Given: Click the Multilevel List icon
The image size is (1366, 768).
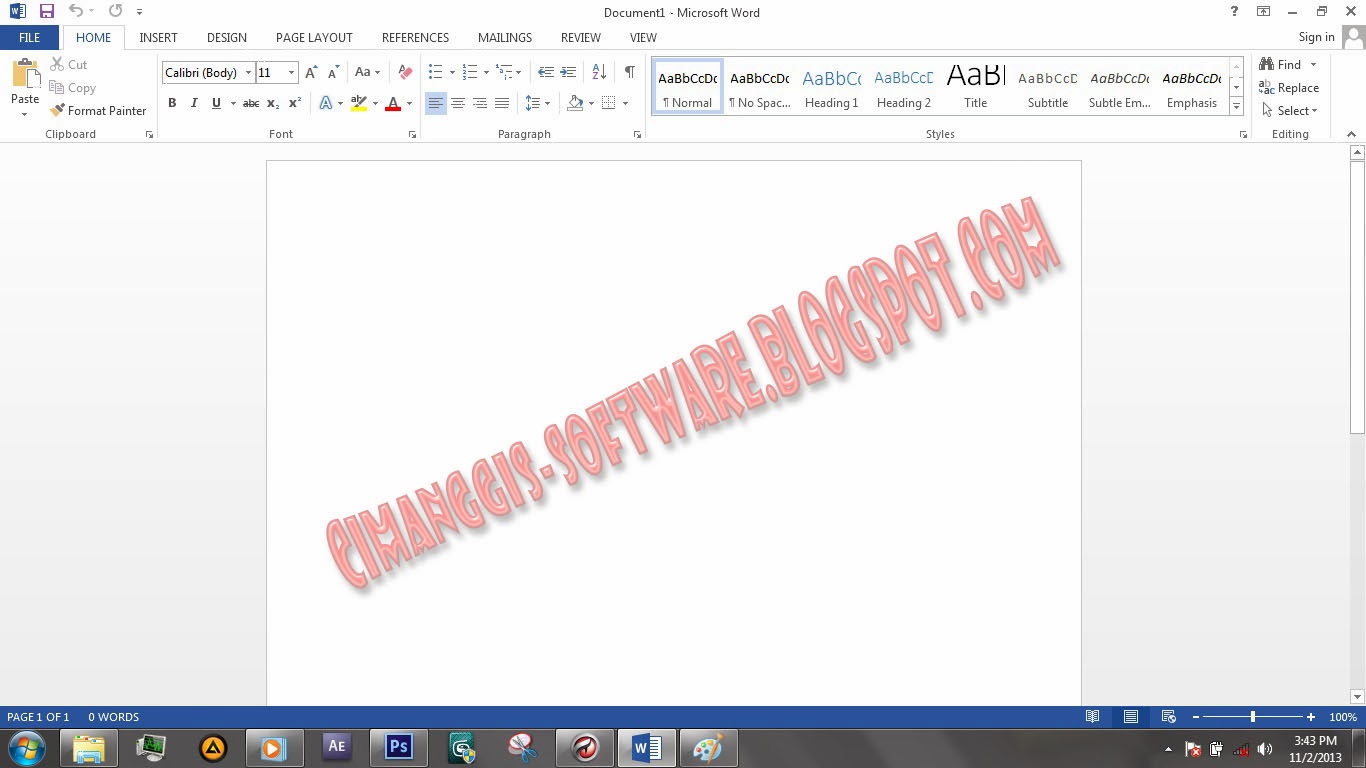Looking at the screenshot, I should [505, 72].
